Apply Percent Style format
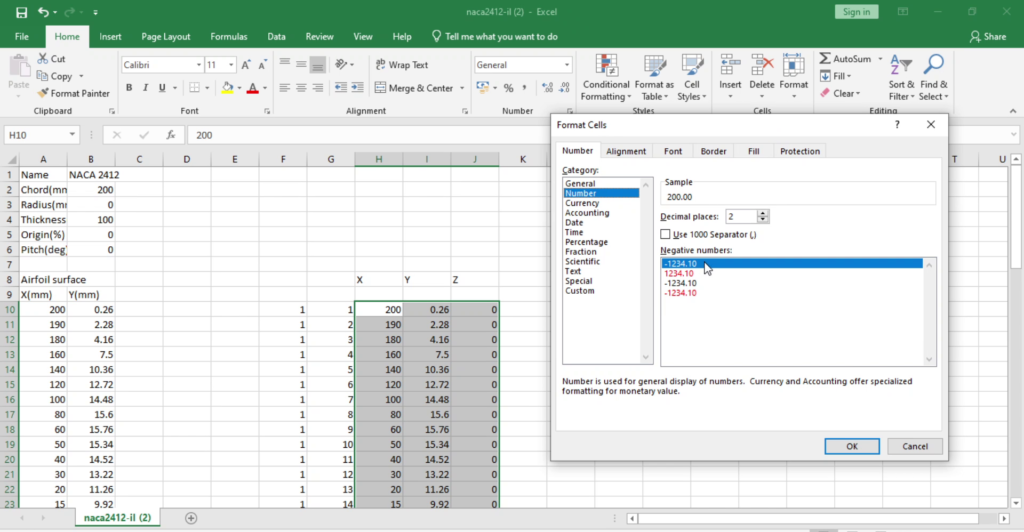Viewport: 1024px width, 532px height. [508, 87]
